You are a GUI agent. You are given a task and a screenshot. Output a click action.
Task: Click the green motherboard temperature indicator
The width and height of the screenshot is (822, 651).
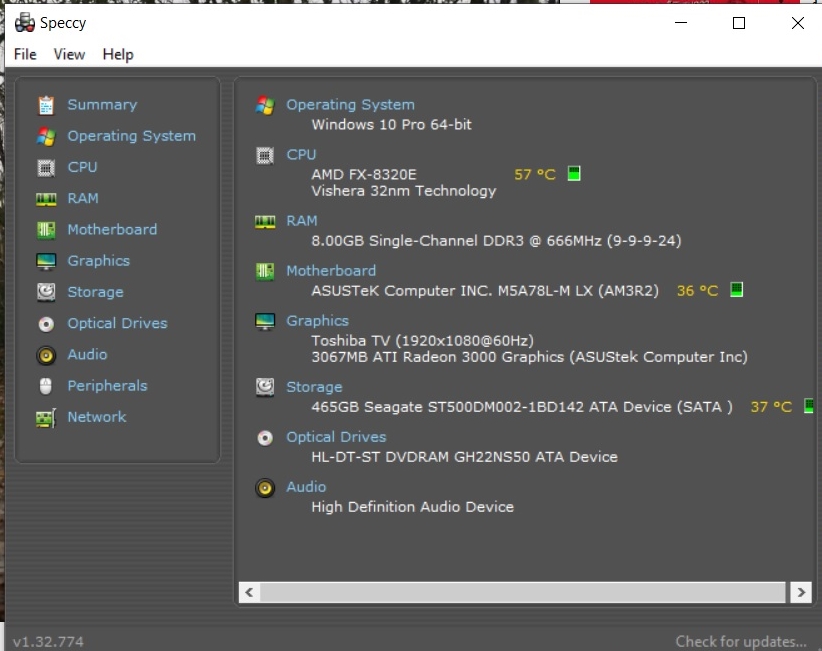click(x=737, y=289)
